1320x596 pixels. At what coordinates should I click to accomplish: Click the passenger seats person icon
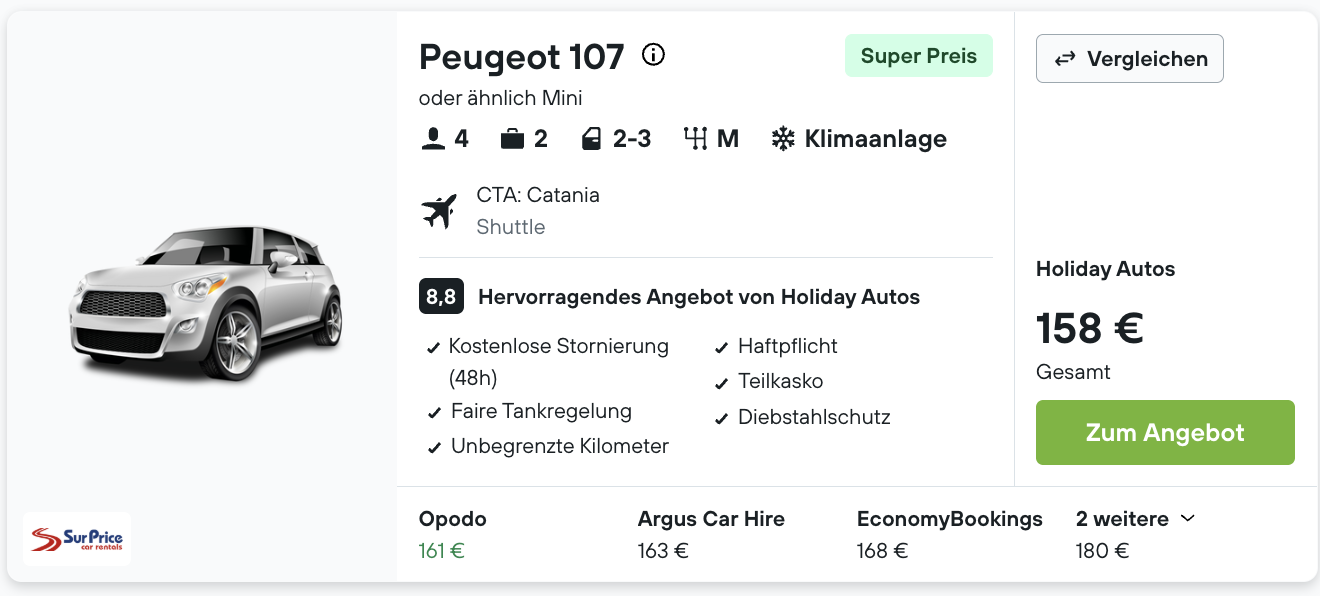point(433,139)
